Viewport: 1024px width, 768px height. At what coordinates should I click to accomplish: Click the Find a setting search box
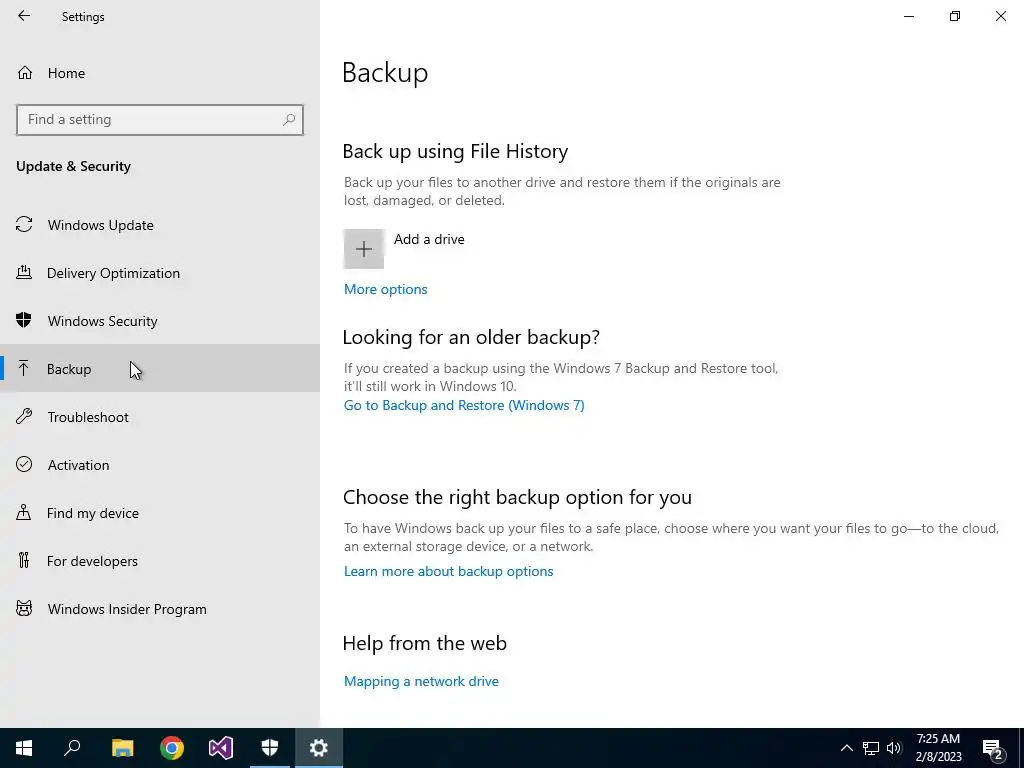coord(160,120)
